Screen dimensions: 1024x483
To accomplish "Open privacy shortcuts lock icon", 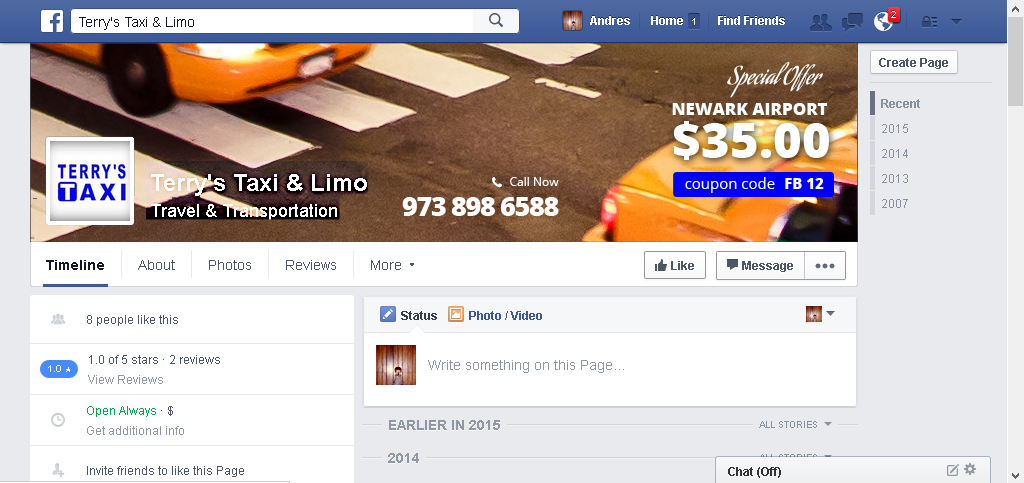I will pos(929,22).
